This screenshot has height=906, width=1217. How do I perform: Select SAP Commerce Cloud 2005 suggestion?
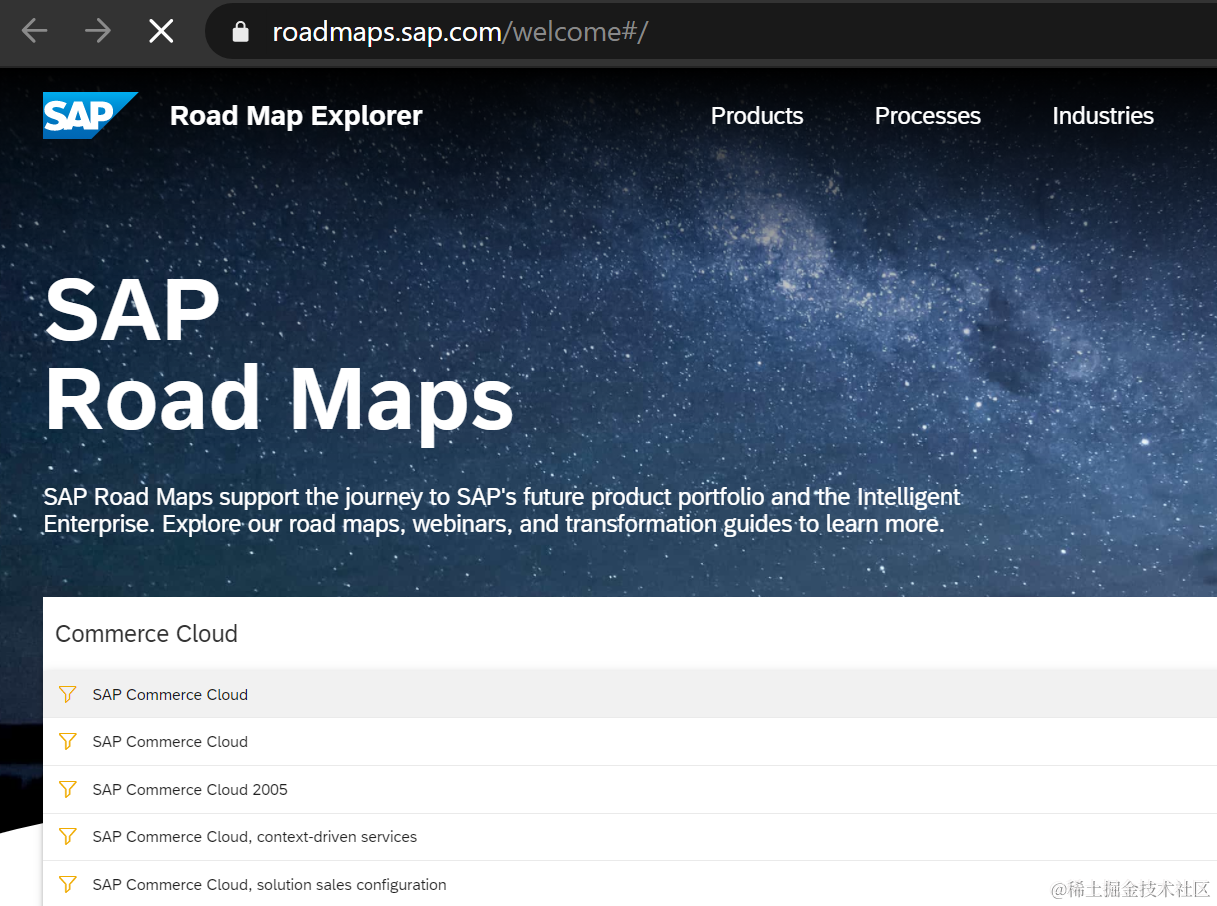630,789
